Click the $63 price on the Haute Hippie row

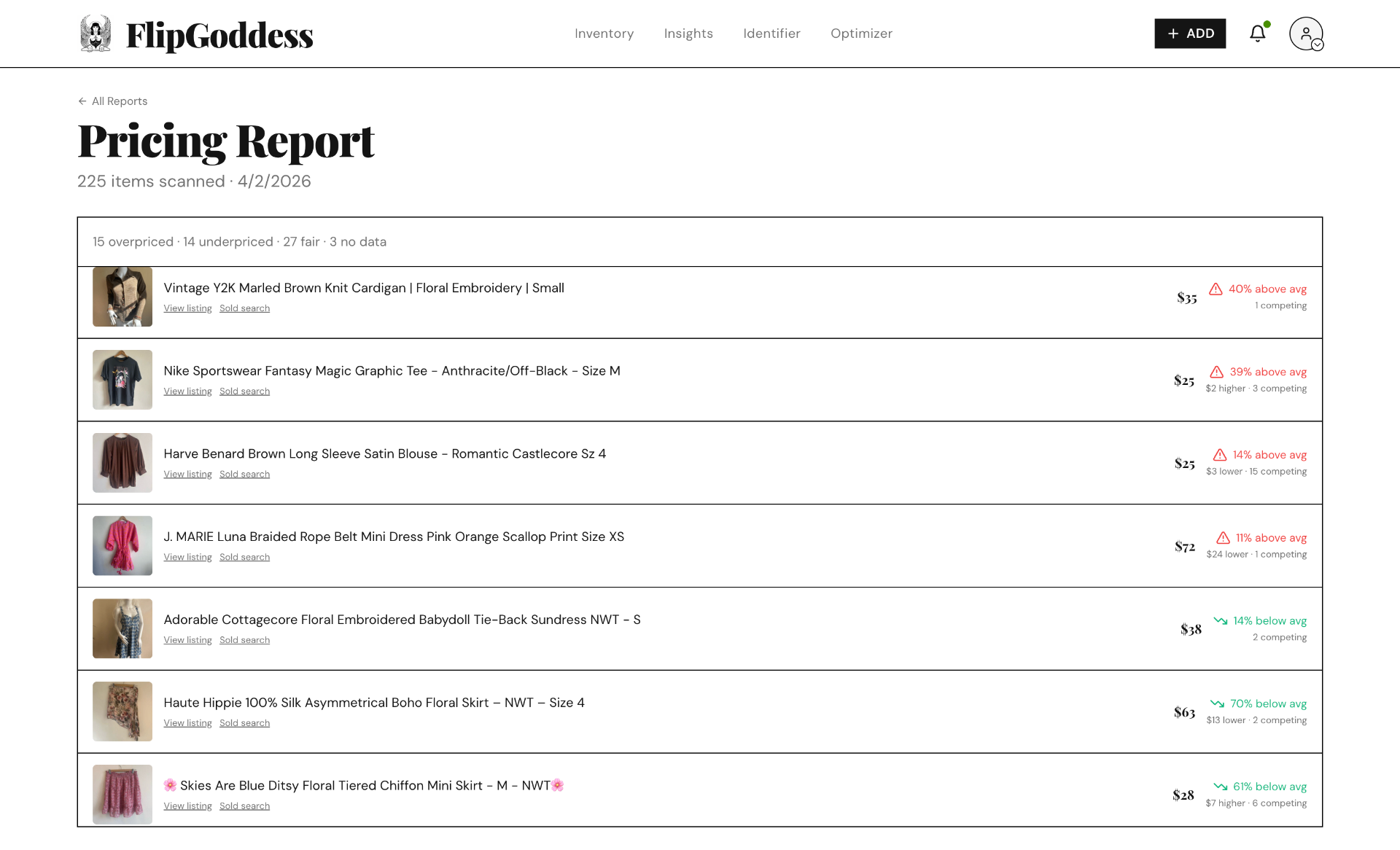coord(1184,712)
